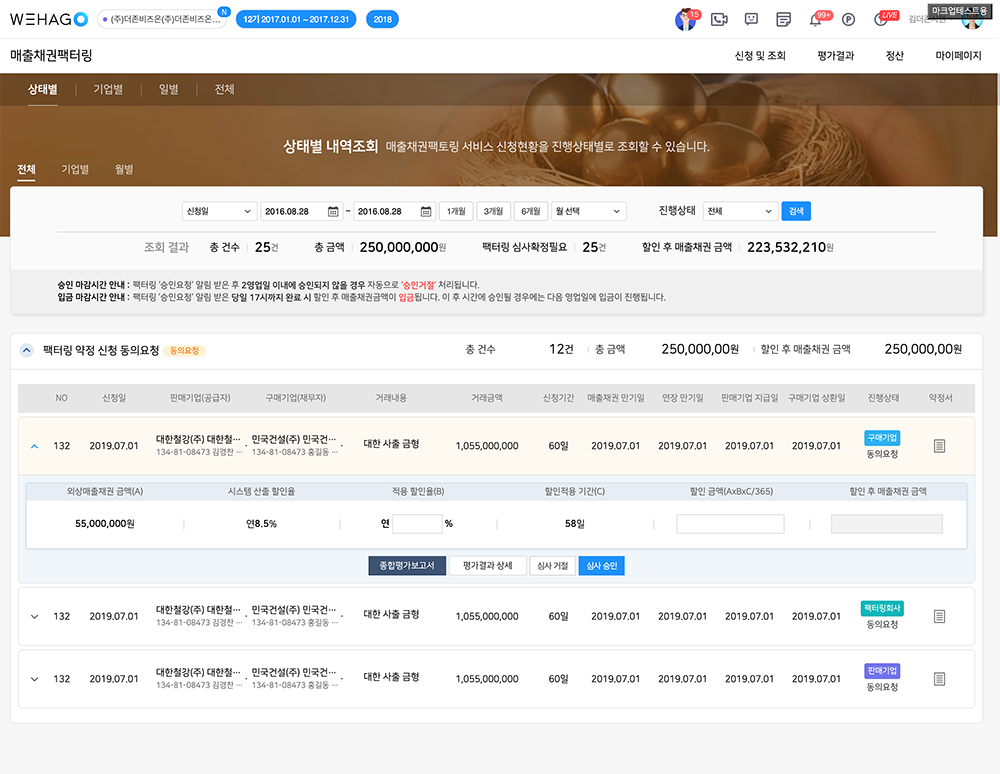This screenshot has width=1000, height=774.
Task: Open the end date calendar picker icon
Action: [x=426, y=211]
